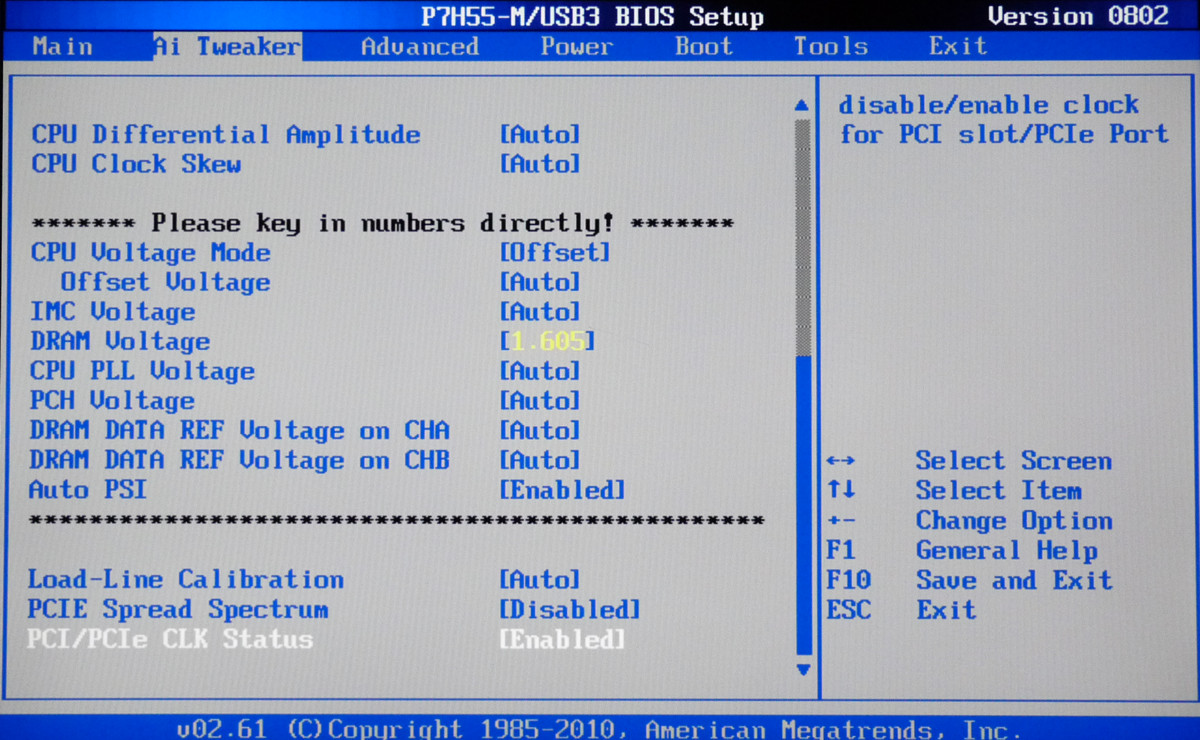The width and height of the screenshot is (1200, 740).
Task: Change DRAM DATA REF Voltage on CHB value
Action: click(x=540, y=460)
